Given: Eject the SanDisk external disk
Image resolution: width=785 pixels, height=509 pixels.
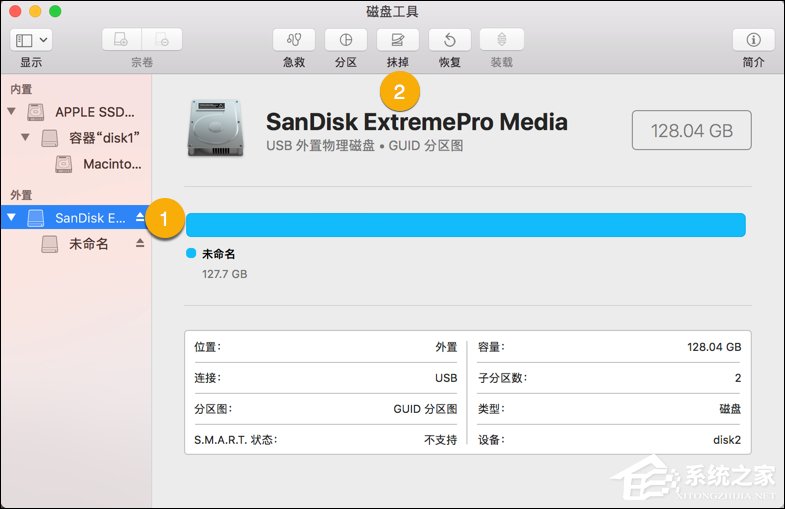Looking at the screenshot, I should click(140, 218).
